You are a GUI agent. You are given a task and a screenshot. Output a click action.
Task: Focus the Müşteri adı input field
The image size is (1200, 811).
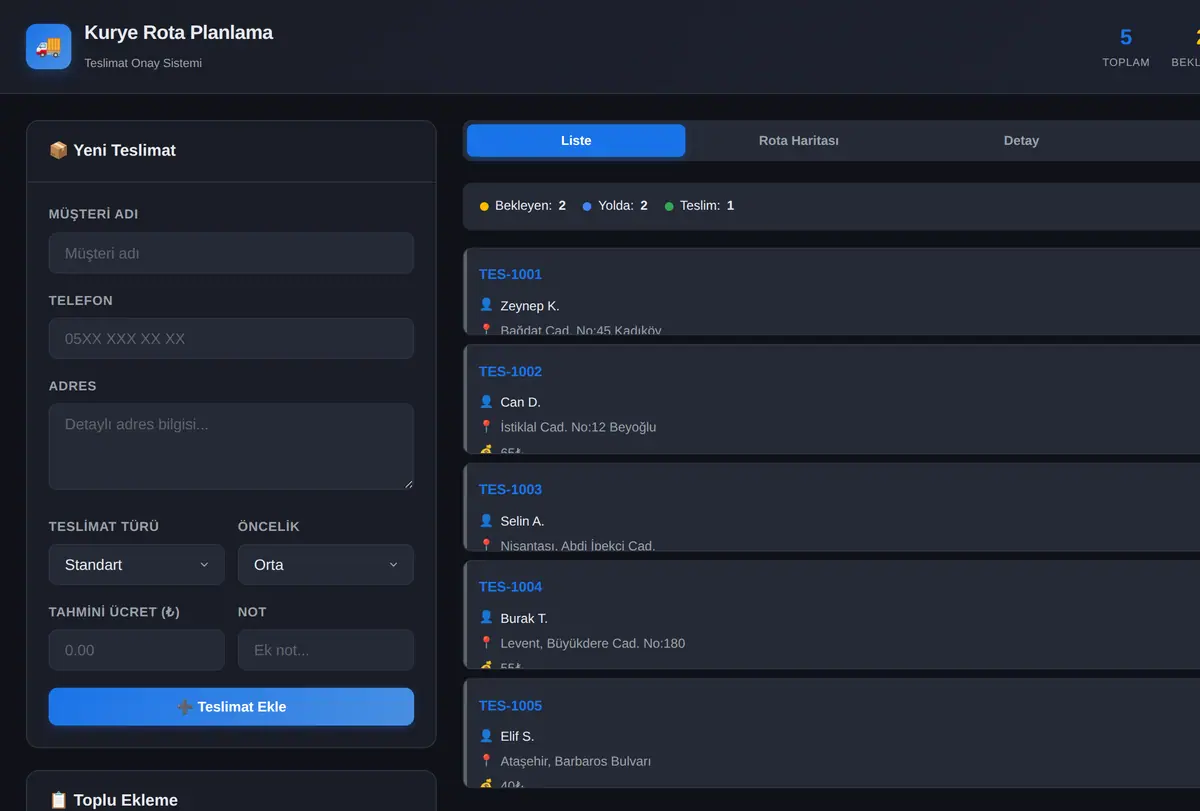coord(231,253)
